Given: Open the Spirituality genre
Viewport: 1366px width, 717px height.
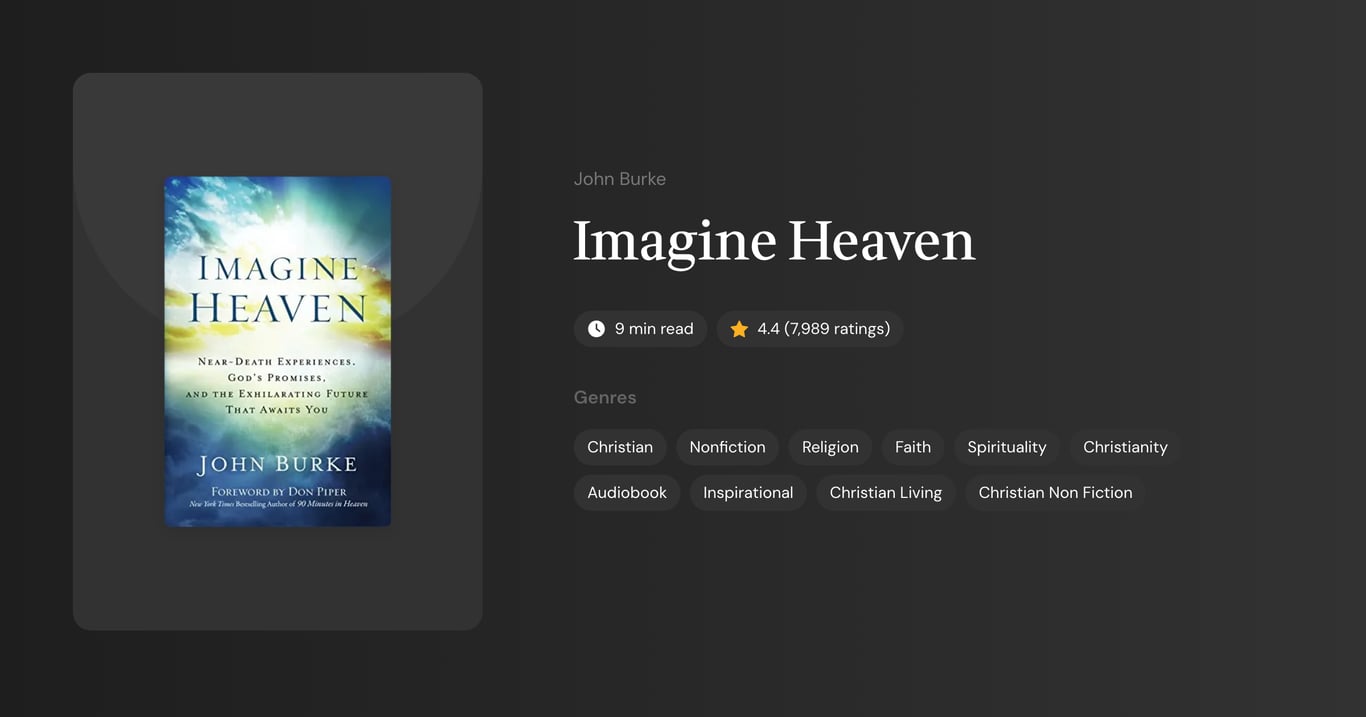Looking at the screenshot, I should tap(1007, 447).
